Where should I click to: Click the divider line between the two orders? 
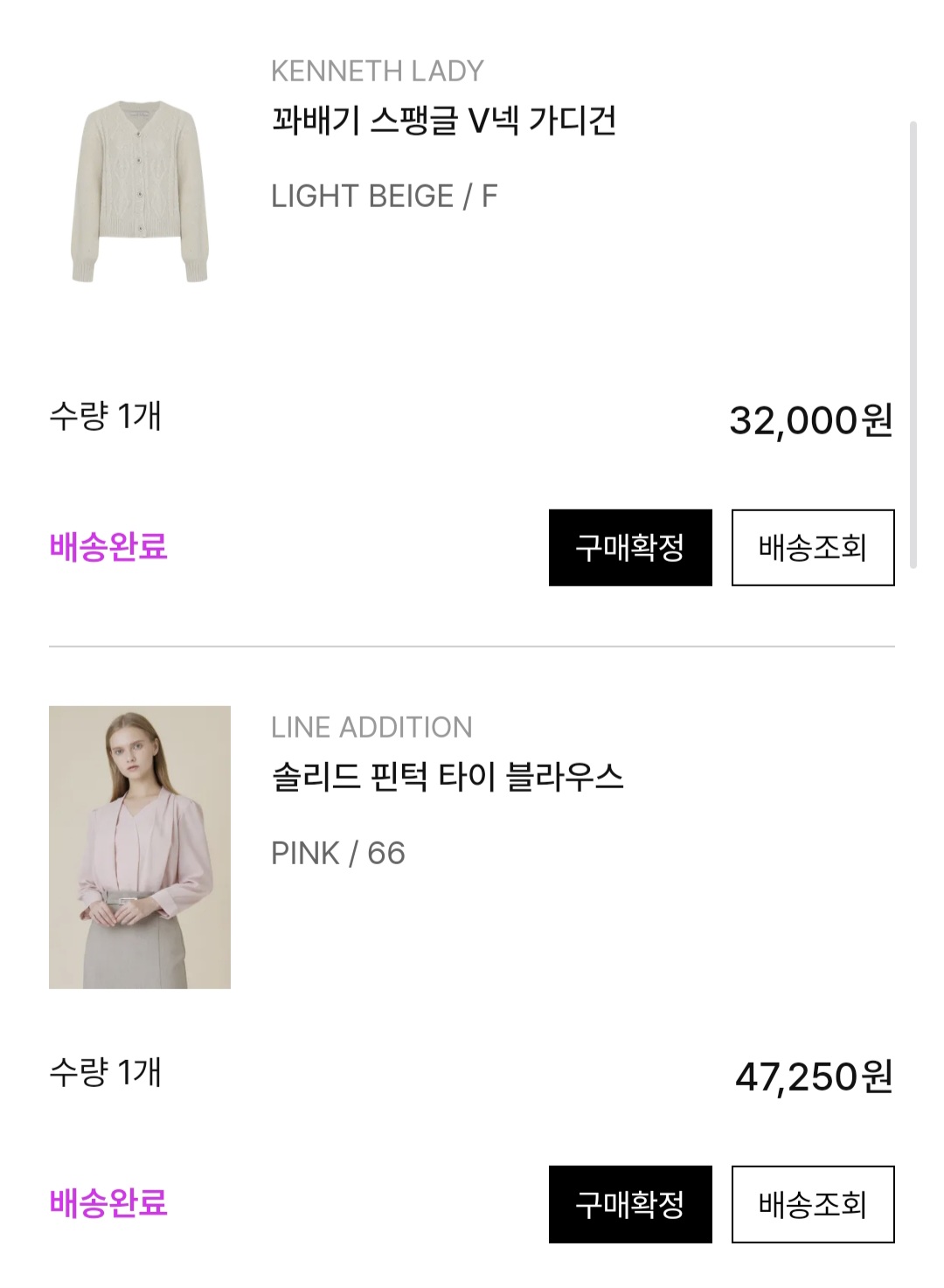472,647
